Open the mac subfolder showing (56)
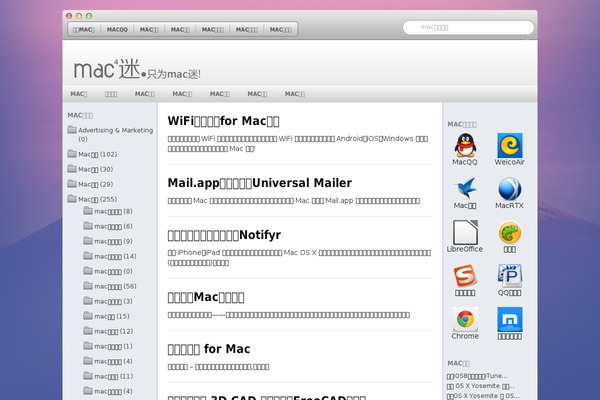600x400 pixels. (x=110, y=286)
